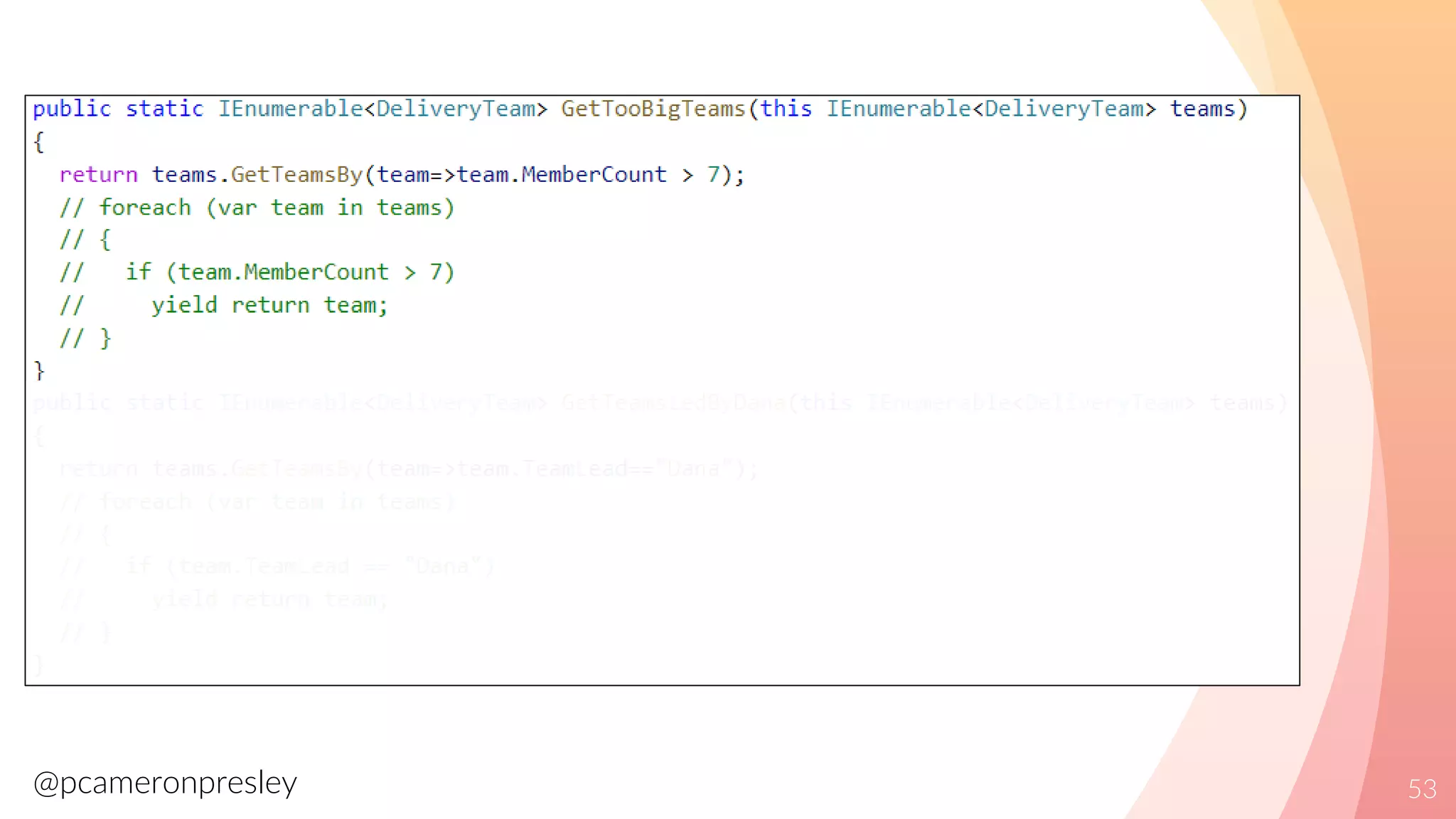The width and height of the screenshot is (1456, 819).
Task: Click the first DeliveryTeam generic type
Action: pyautogui.click(x=455, y=109)
